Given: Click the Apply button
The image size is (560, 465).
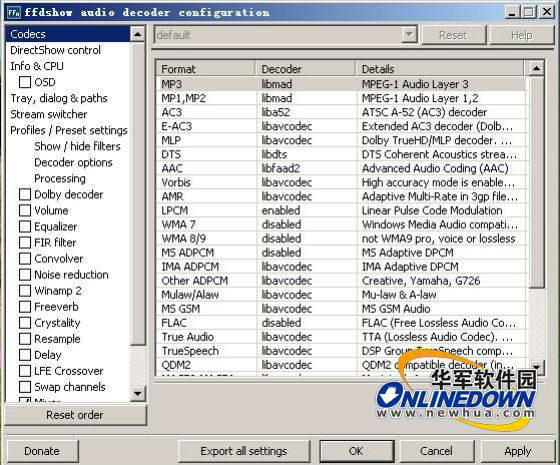Looking at the screenshot, I should click(518, 451).
